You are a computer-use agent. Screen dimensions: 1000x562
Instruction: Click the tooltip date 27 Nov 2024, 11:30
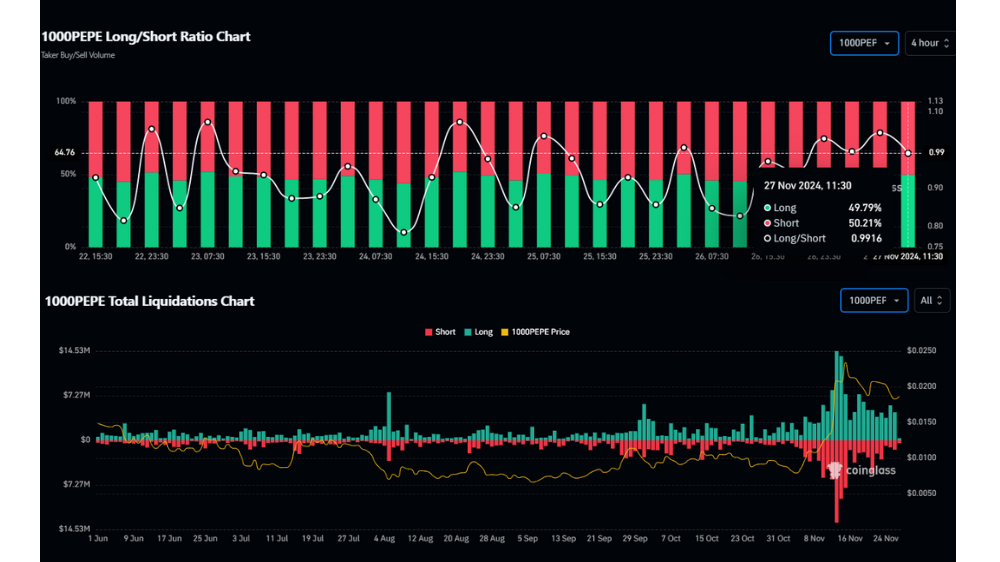coord(807,186)
